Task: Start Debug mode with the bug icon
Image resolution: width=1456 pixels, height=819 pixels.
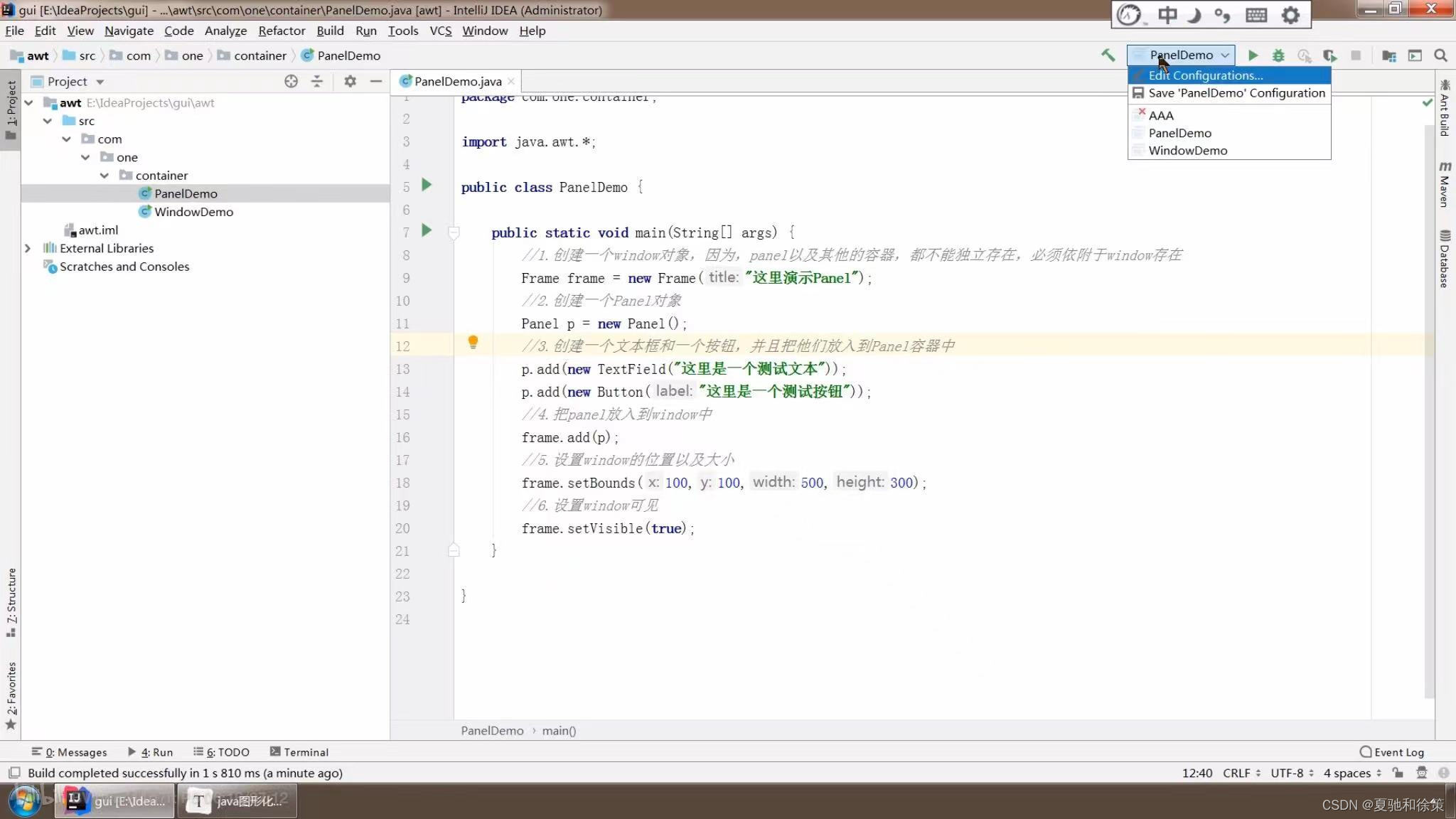Action: [1278, 55]
